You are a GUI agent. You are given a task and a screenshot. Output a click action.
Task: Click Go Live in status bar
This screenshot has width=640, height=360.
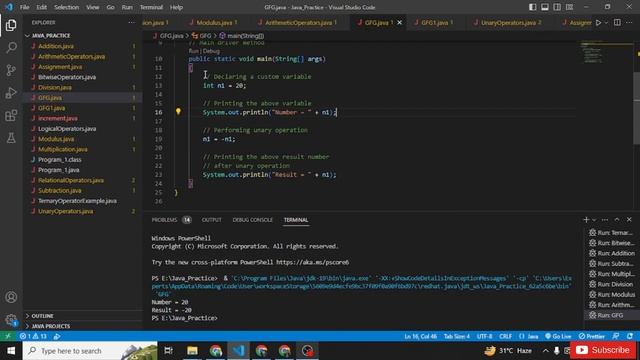click(558, 336)
